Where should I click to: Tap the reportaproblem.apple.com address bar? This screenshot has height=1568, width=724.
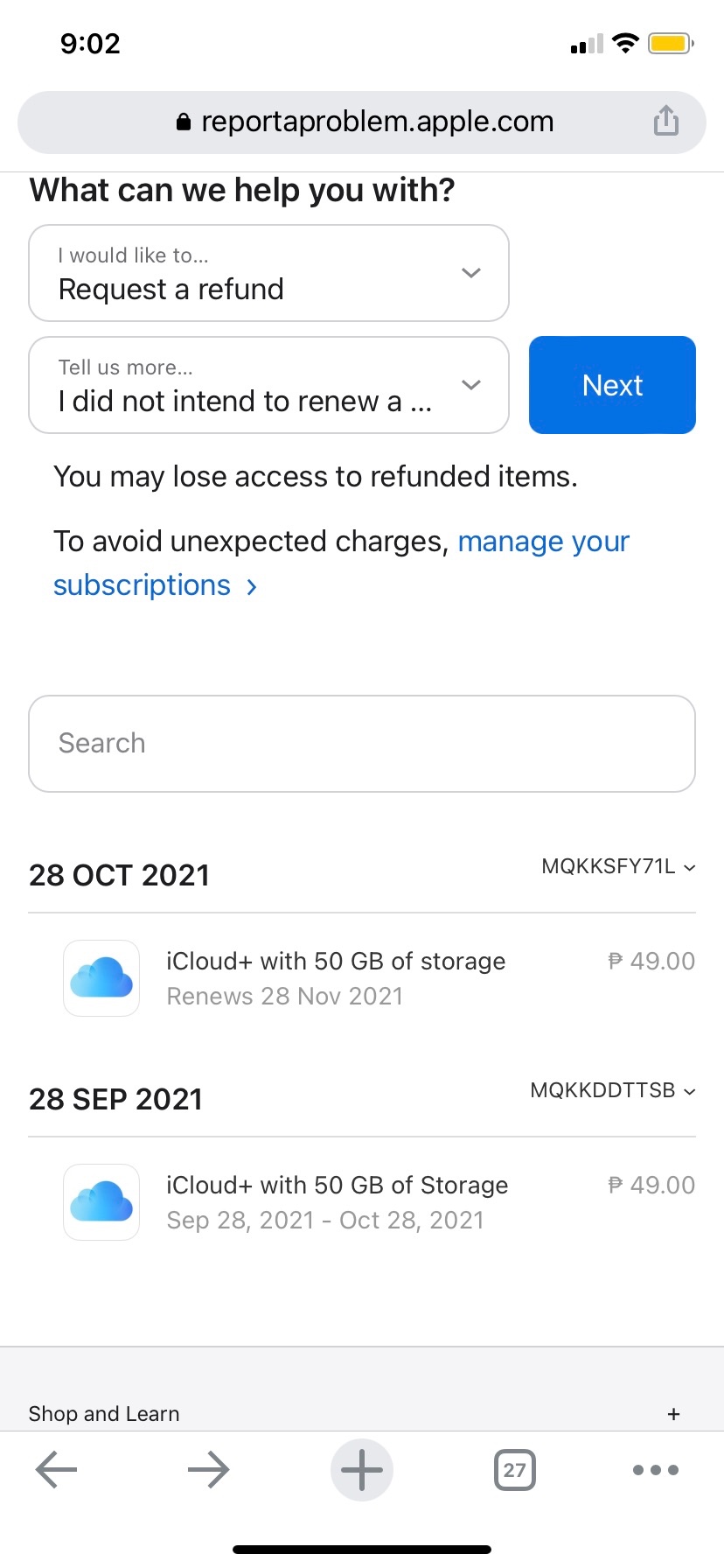tap(376, 122)
